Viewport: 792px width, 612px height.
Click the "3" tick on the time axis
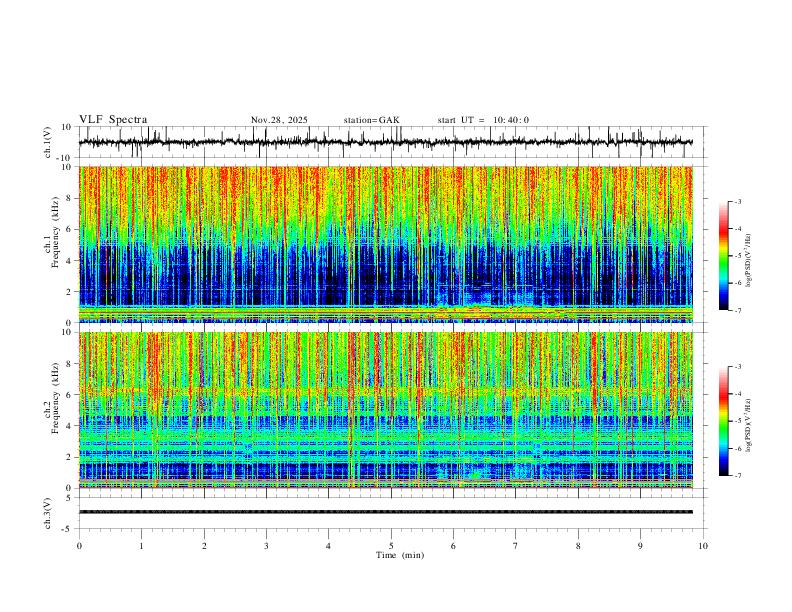[x=266, y=546]
